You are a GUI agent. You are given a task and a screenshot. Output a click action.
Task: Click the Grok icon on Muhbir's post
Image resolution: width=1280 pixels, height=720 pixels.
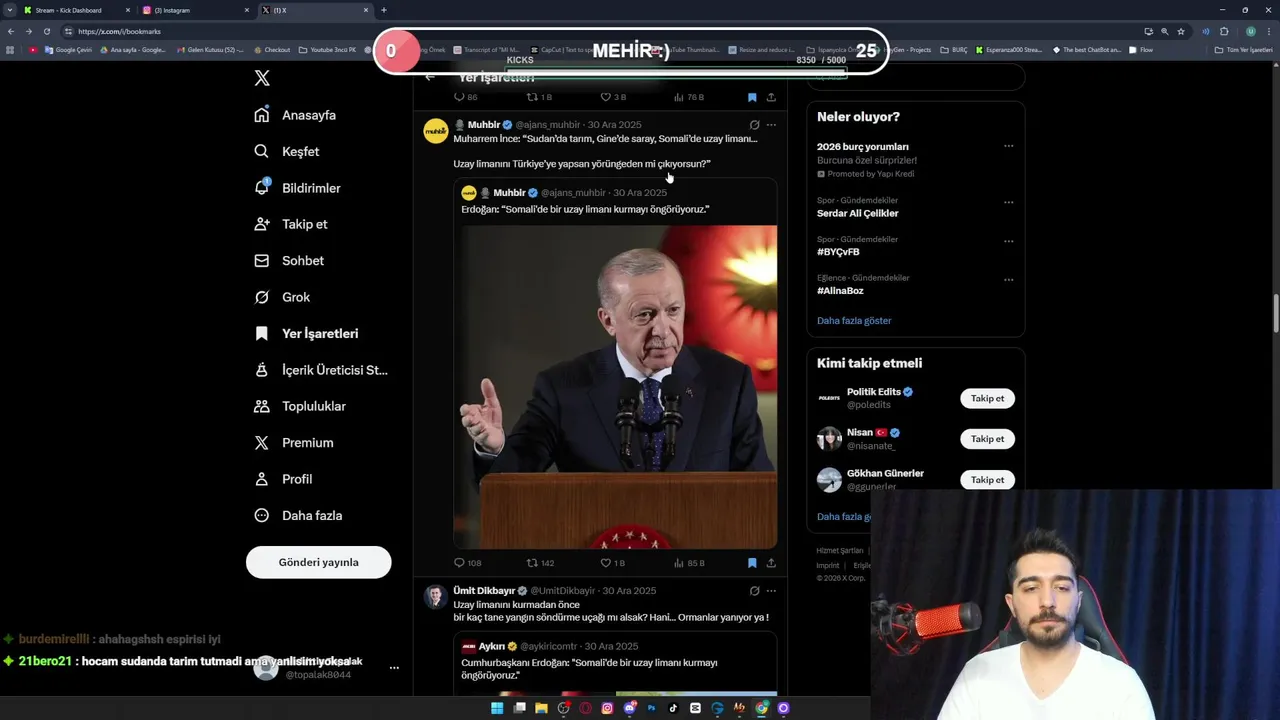tap(754, 125)
